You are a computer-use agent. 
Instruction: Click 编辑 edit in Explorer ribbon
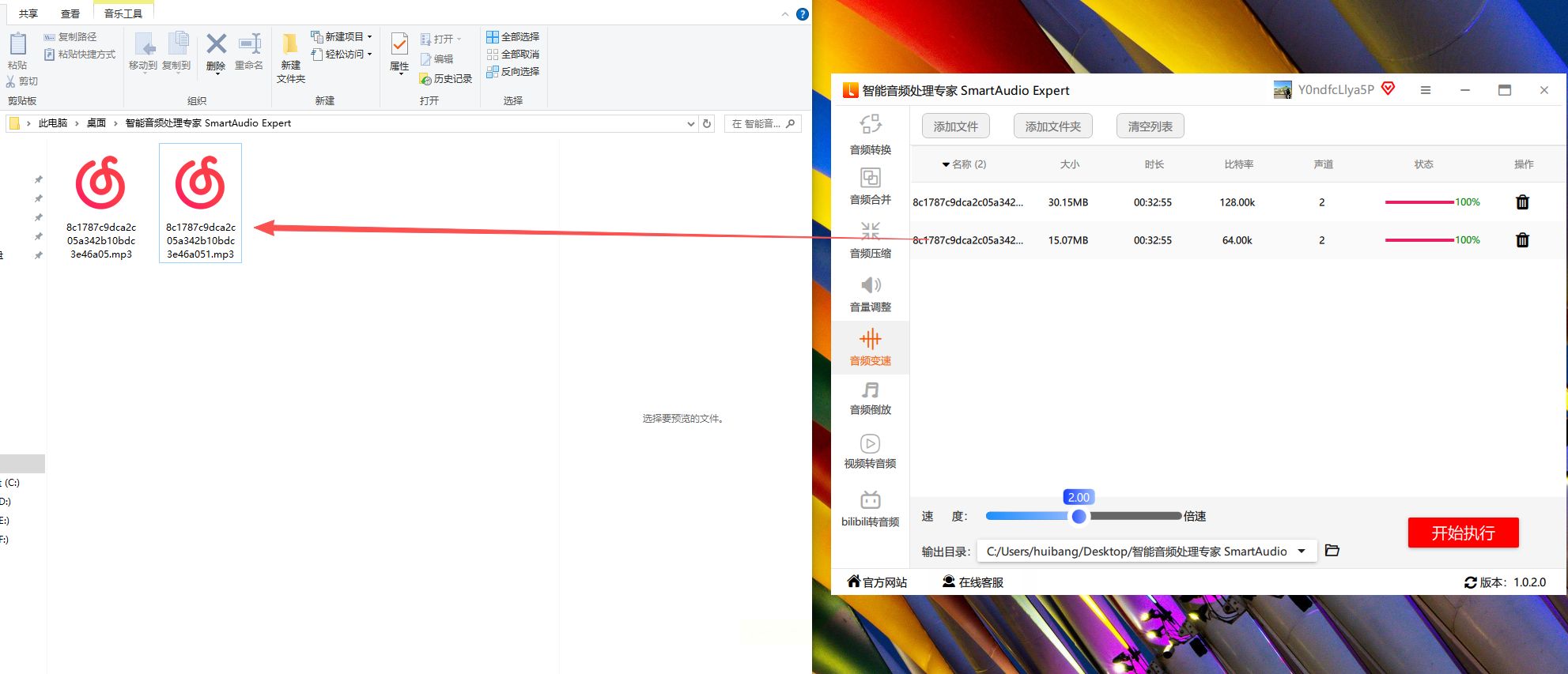click(x=437, y=59)
